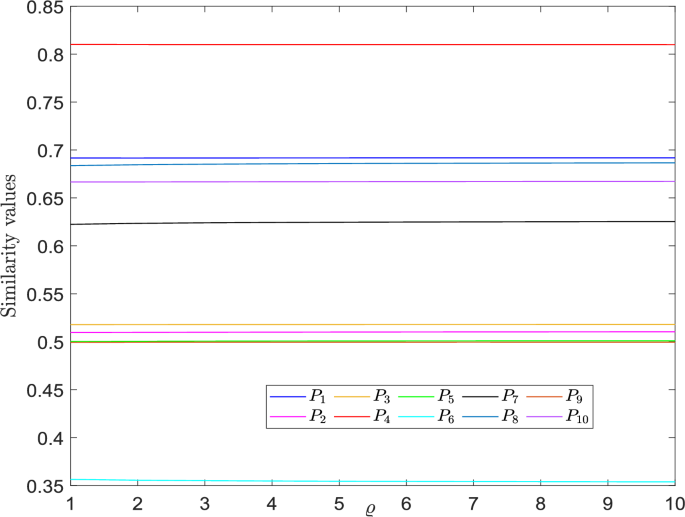Click x-axis tick label 8
685x517 pixels.
coord(540,504)
